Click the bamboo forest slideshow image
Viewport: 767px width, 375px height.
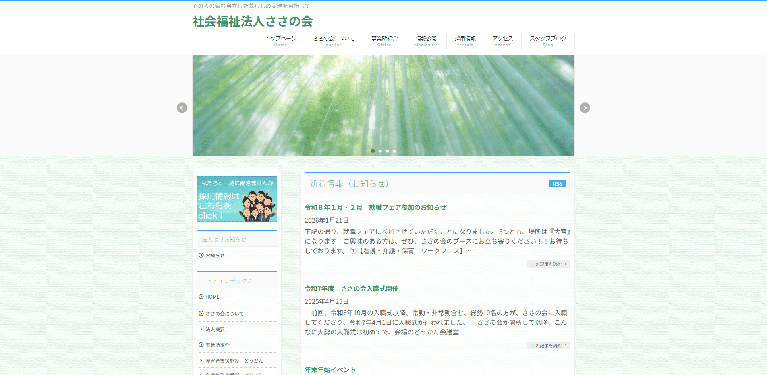pos(383,106)
